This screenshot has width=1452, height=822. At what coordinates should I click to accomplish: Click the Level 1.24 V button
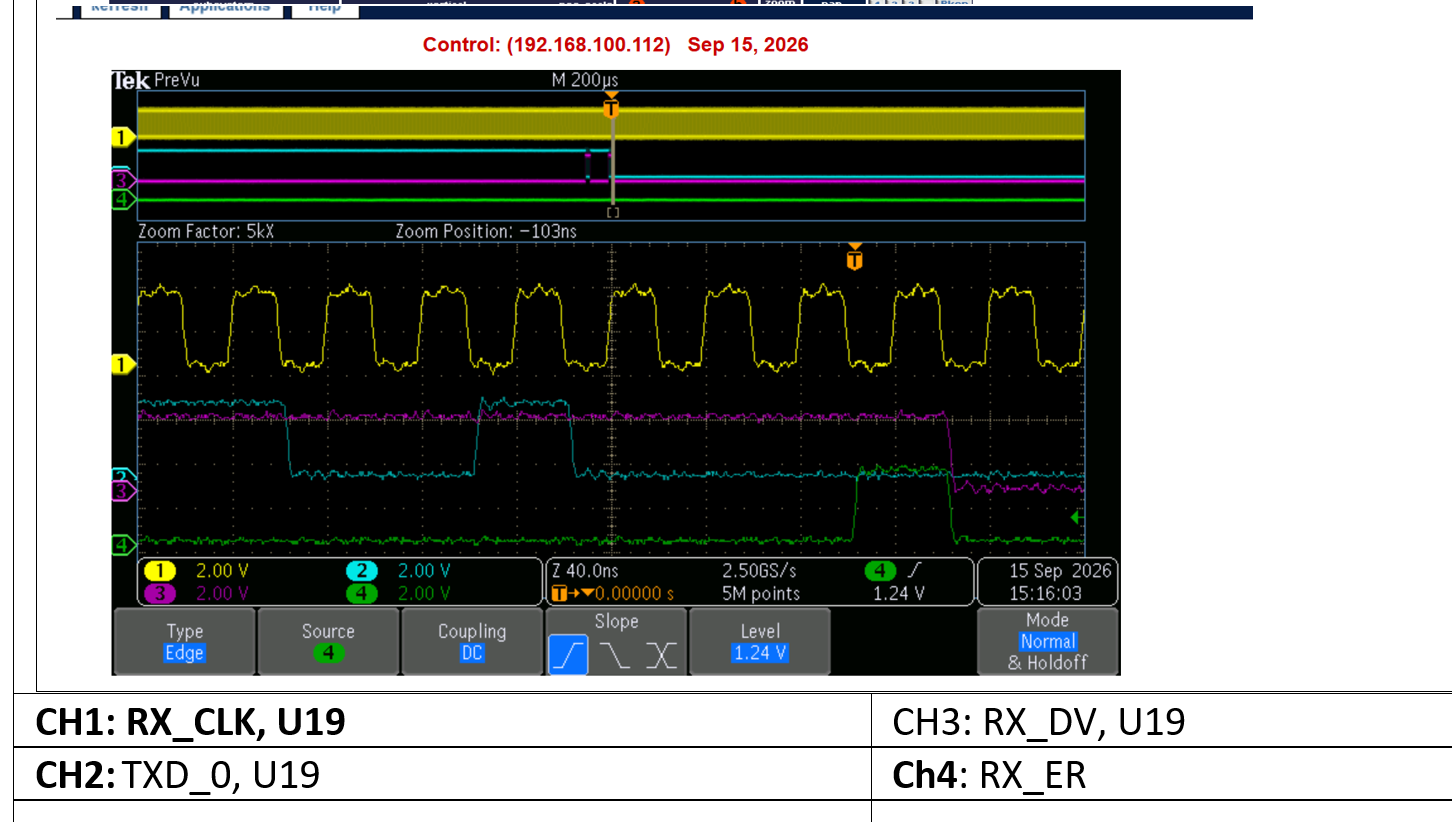(760, 641)
